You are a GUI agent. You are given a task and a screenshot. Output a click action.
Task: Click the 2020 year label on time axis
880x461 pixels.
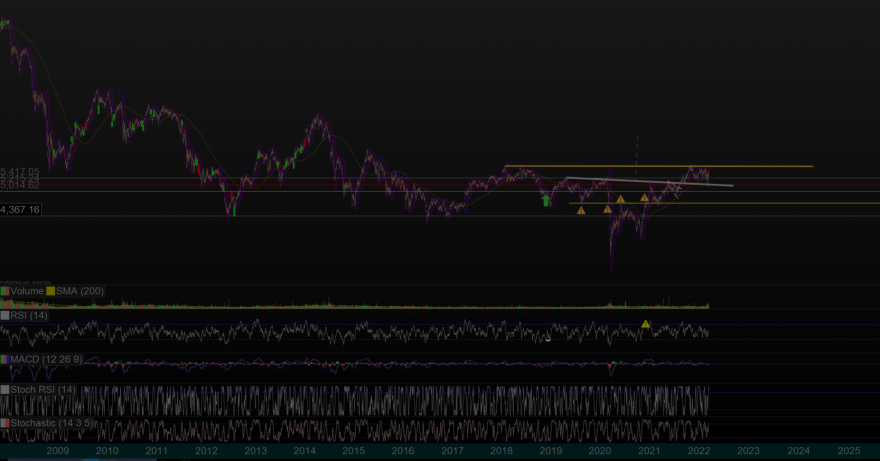[x=599, y=451]
